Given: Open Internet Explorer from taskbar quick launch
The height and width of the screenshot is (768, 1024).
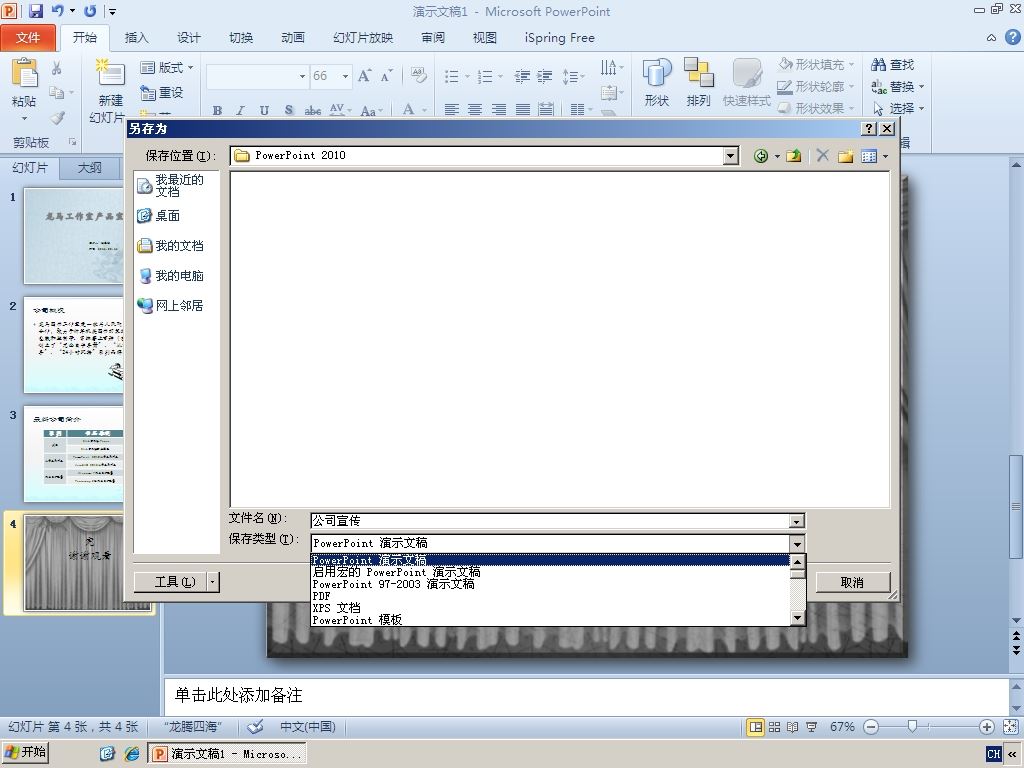Looking at the screenshot, I should [x=131, y=754].
